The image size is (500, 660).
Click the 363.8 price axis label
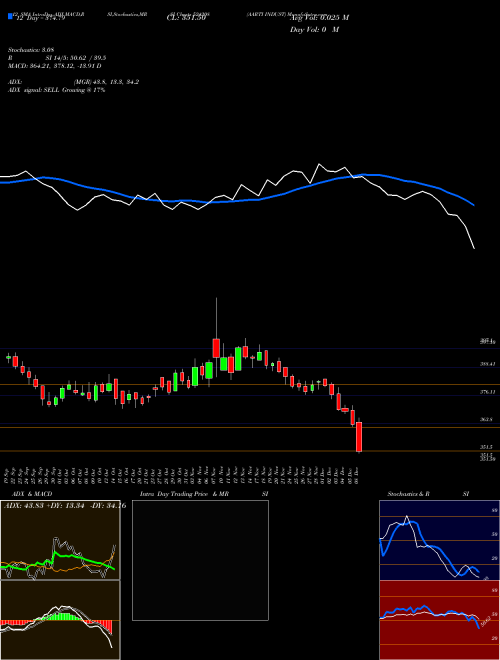click(487, 420)
